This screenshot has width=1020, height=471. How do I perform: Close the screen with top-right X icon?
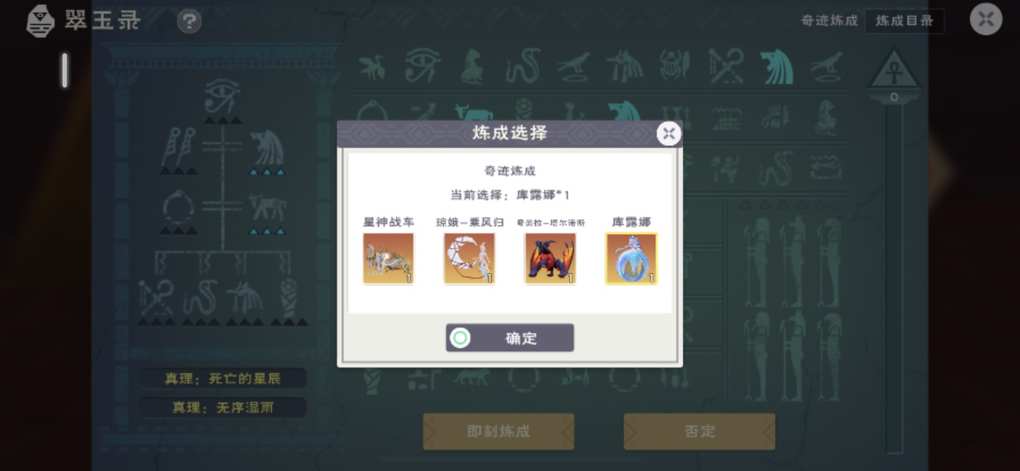click(986, 20)
